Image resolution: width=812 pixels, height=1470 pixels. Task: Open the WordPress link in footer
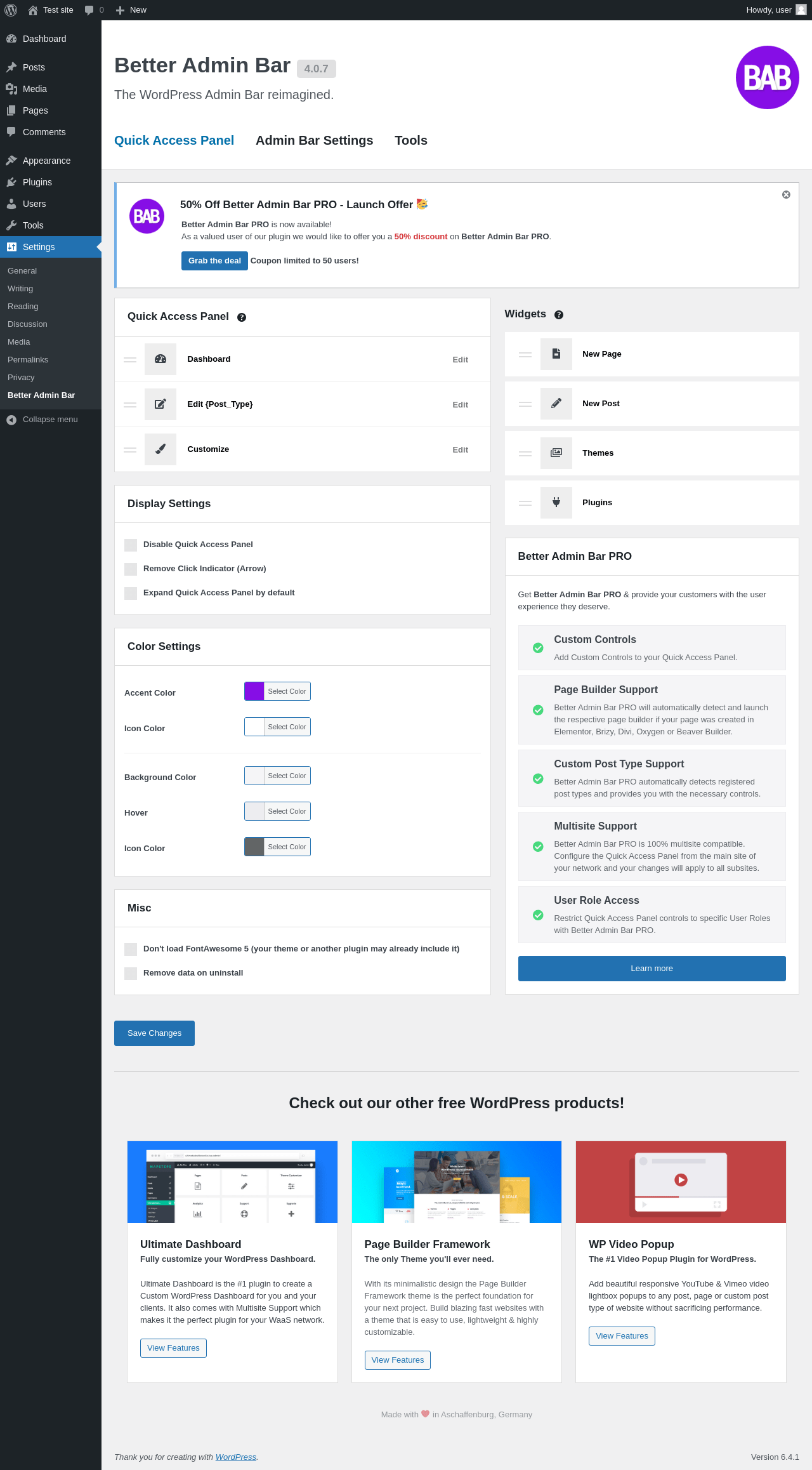(x=236, y=1457)
